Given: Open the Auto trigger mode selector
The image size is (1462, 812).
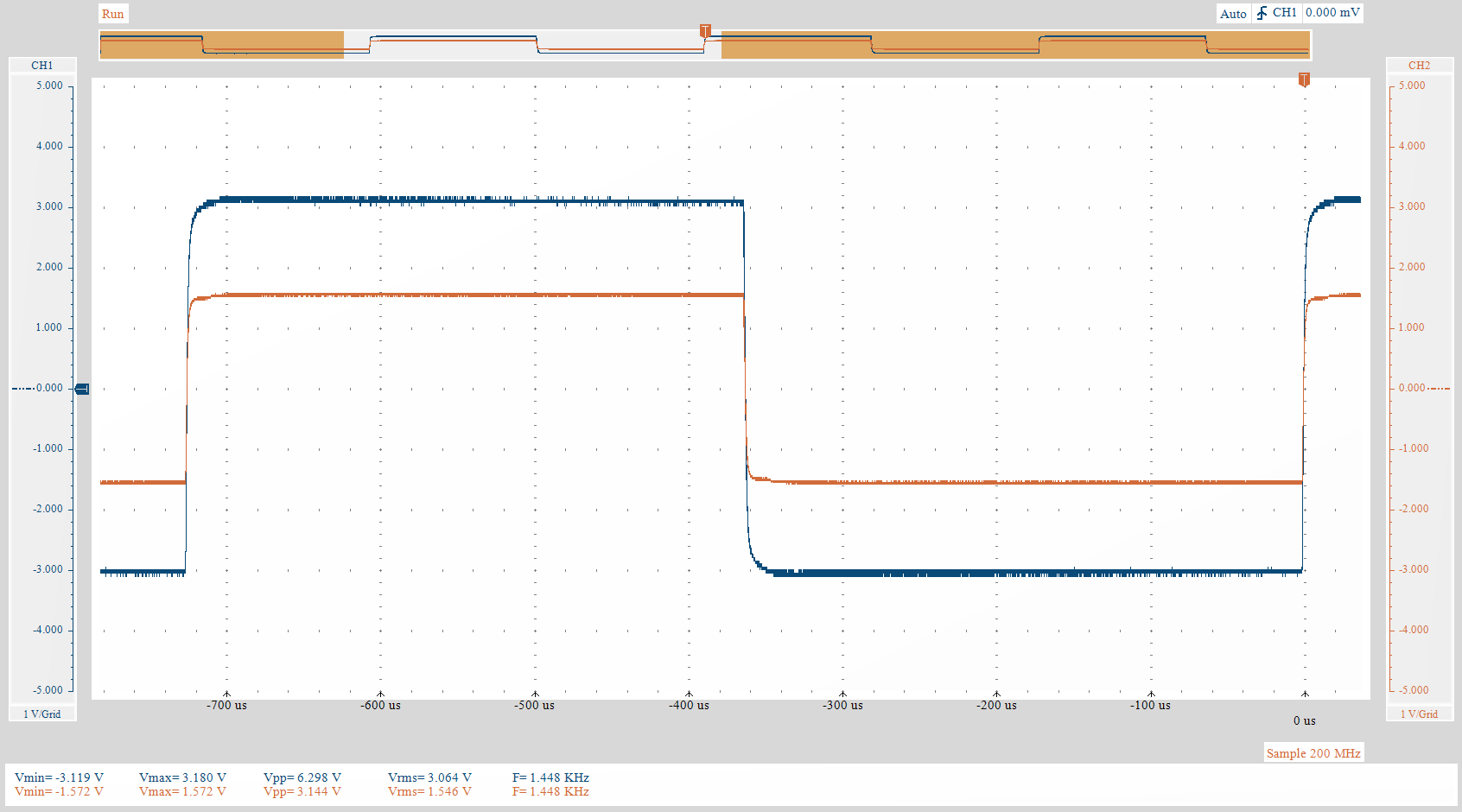Looking at the screenshot, I should tap(1233, 14).
